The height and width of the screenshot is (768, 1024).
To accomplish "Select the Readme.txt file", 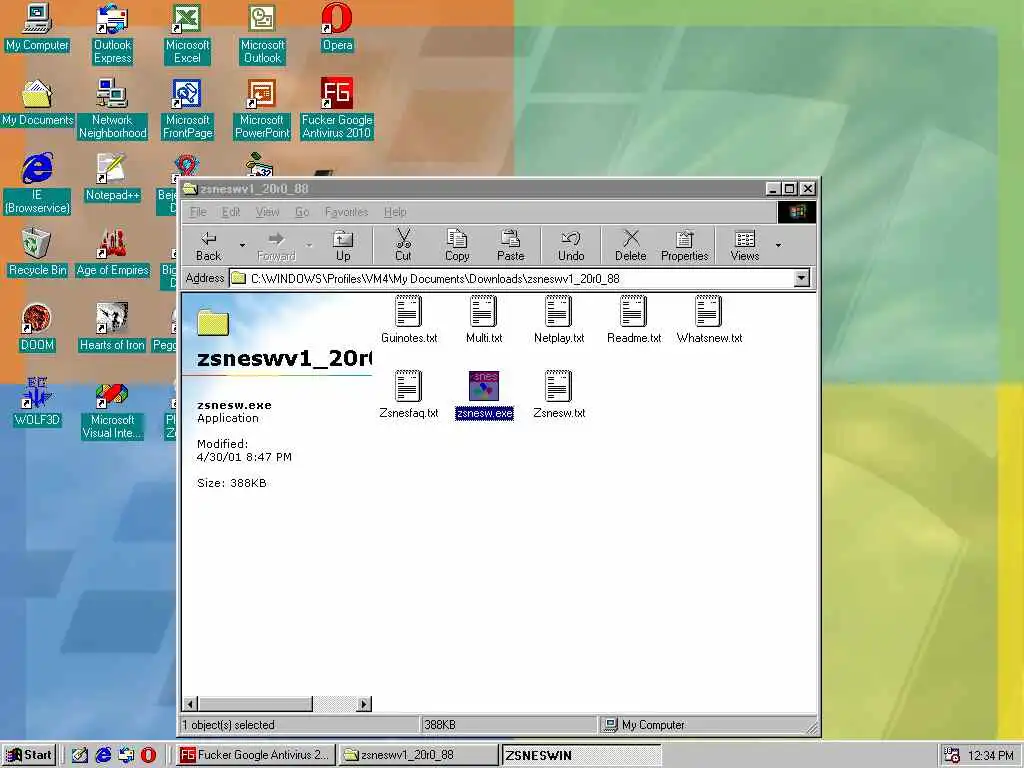I will 633,319.
